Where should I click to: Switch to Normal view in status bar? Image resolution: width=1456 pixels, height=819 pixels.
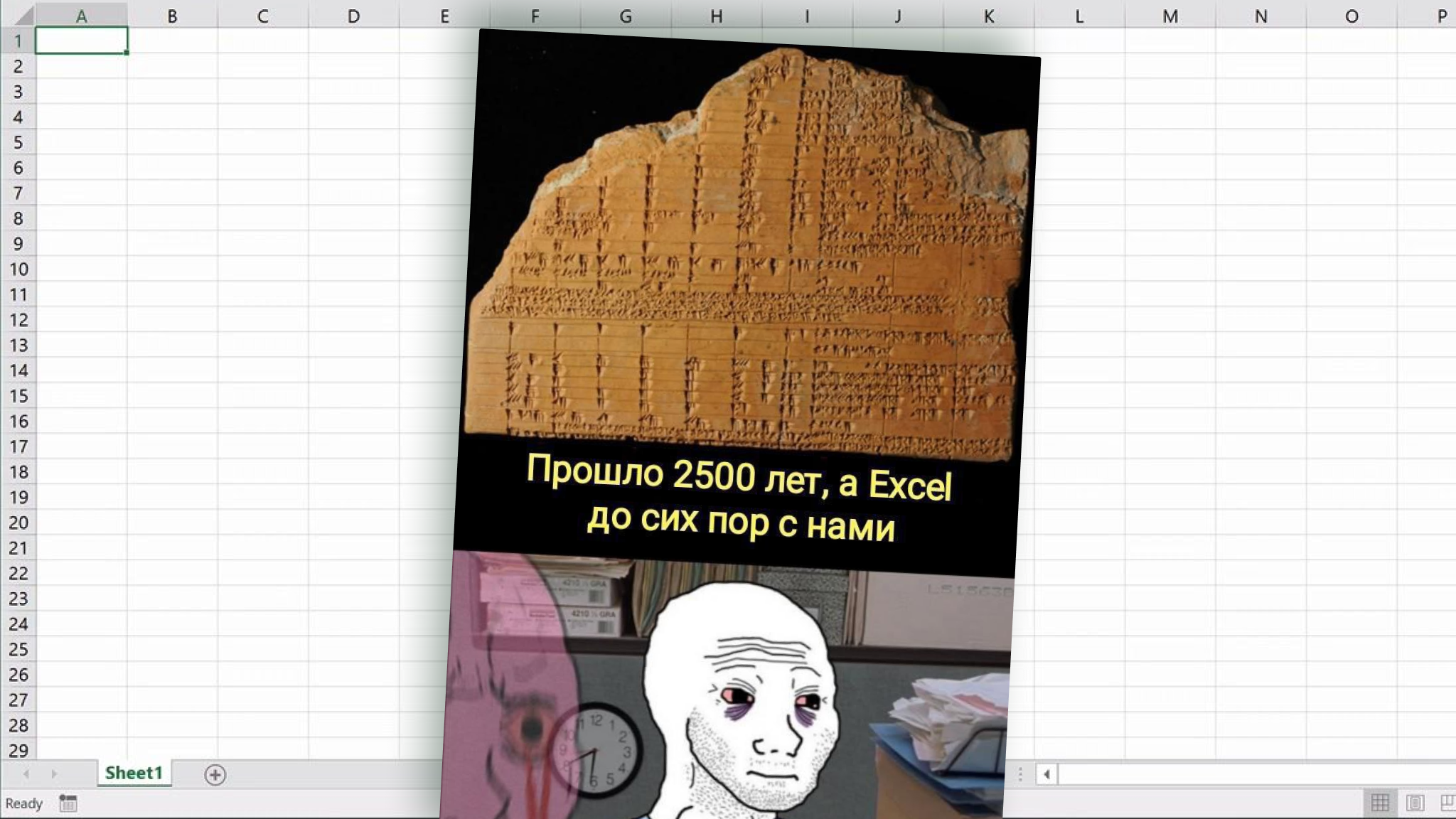pyautogui.click(x=1380, y=803)
